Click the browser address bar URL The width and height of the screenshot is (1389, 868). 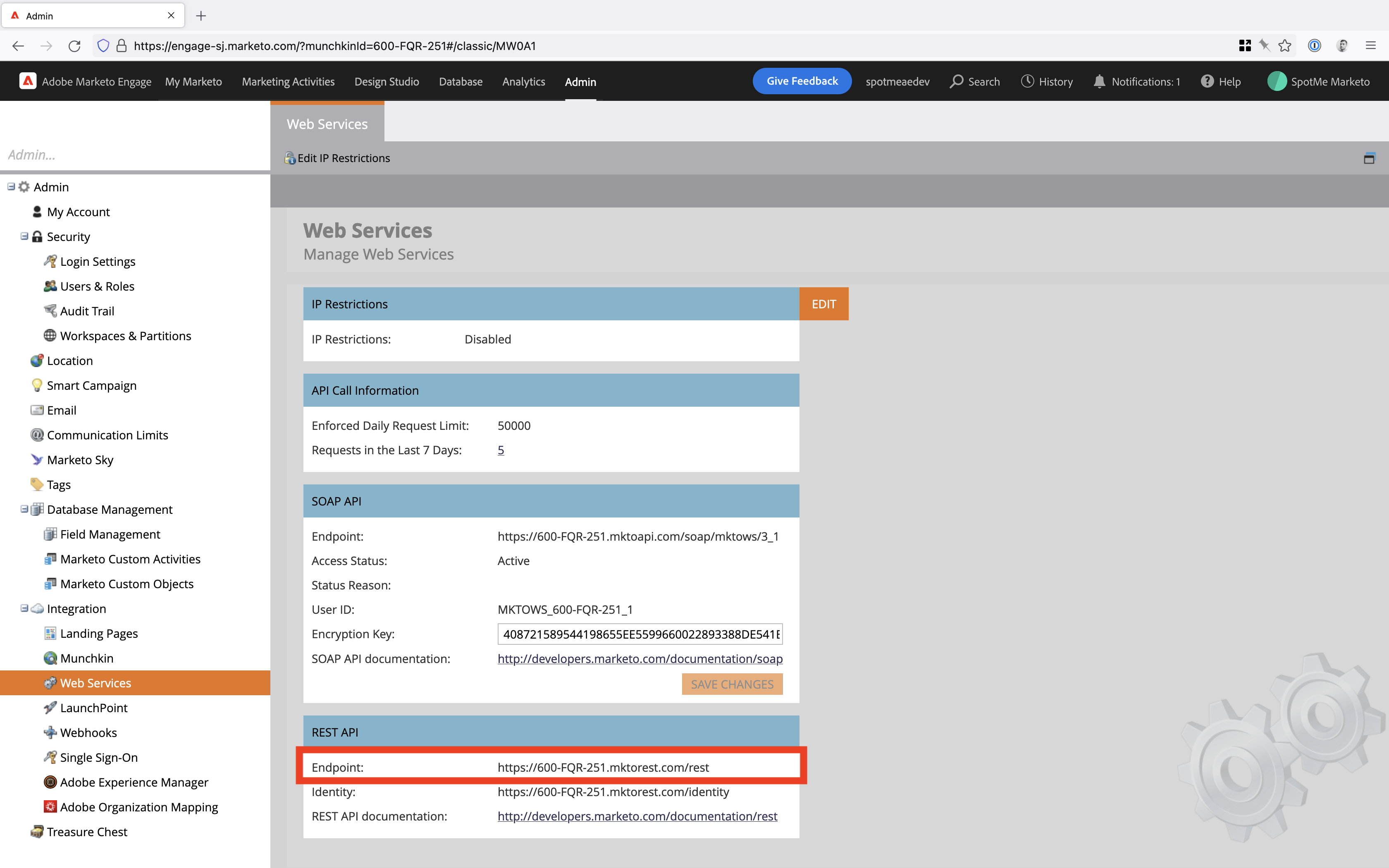(x=334, y=46)
